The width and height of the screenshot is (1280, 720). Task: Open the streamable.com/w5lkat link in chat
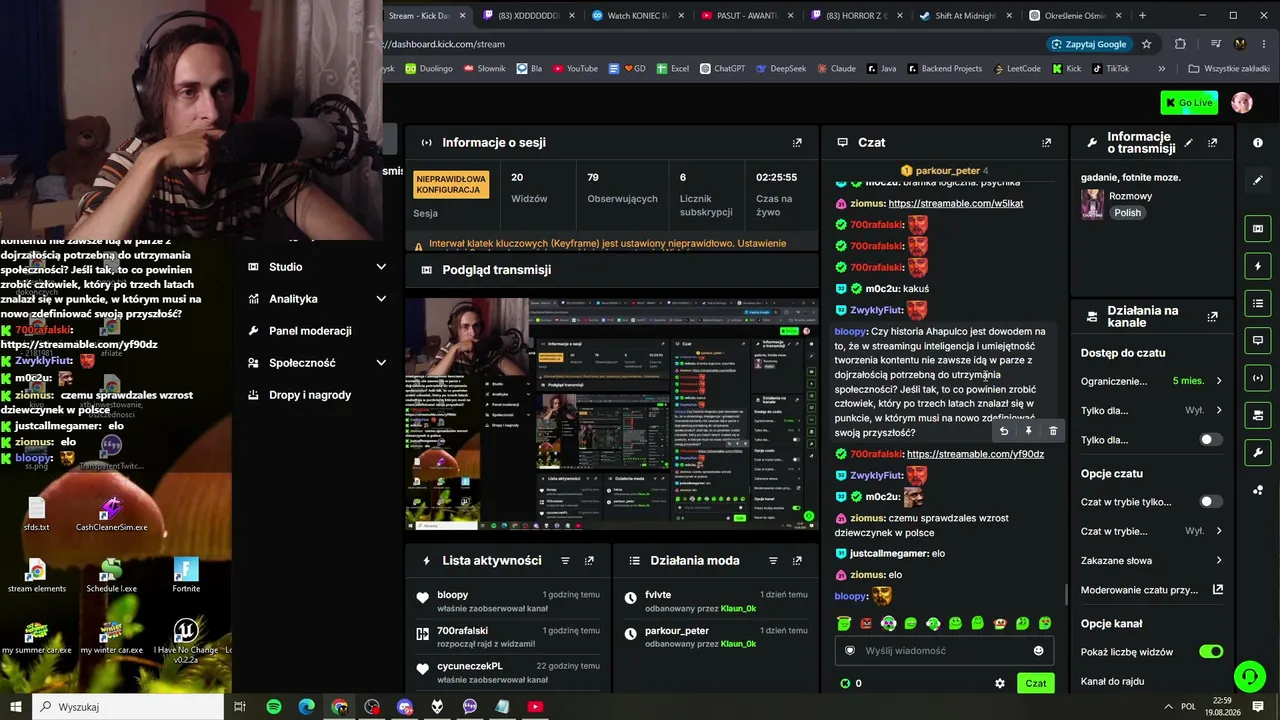(x=956, y=204)
